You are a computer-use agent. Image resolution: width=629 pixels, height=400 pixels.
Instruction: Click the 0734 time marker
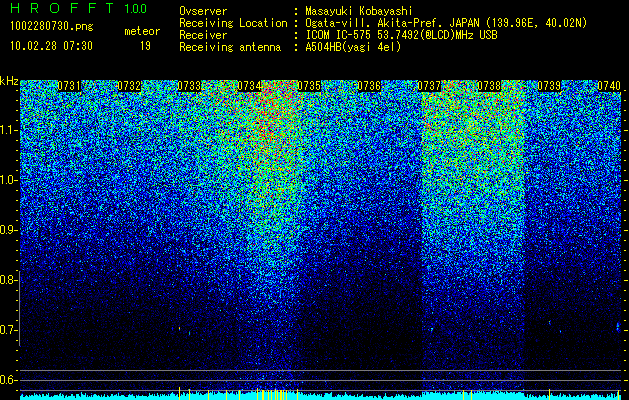point(249,86)
